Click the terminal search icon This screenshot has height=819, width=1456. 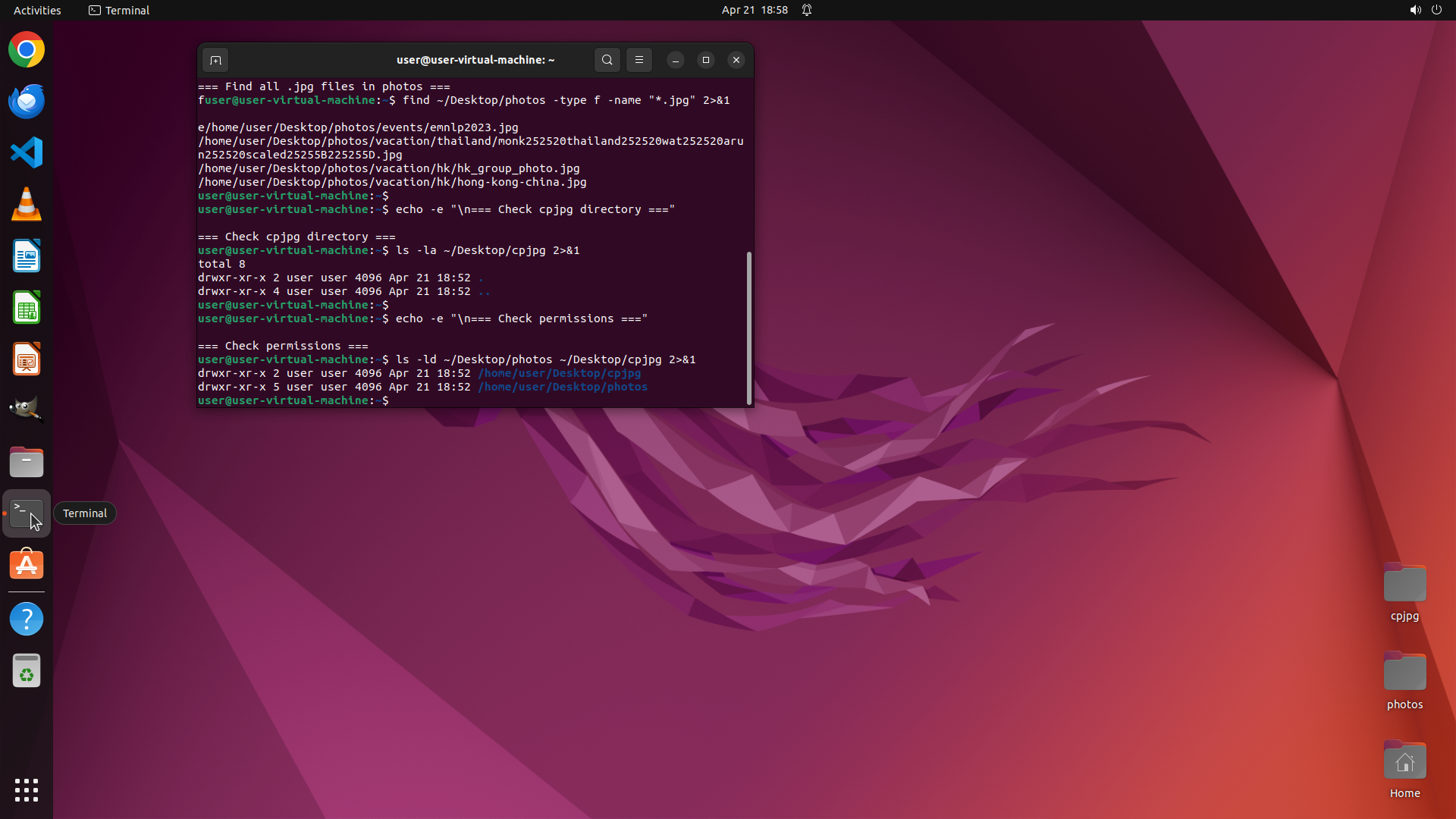[x=607, y=60]
